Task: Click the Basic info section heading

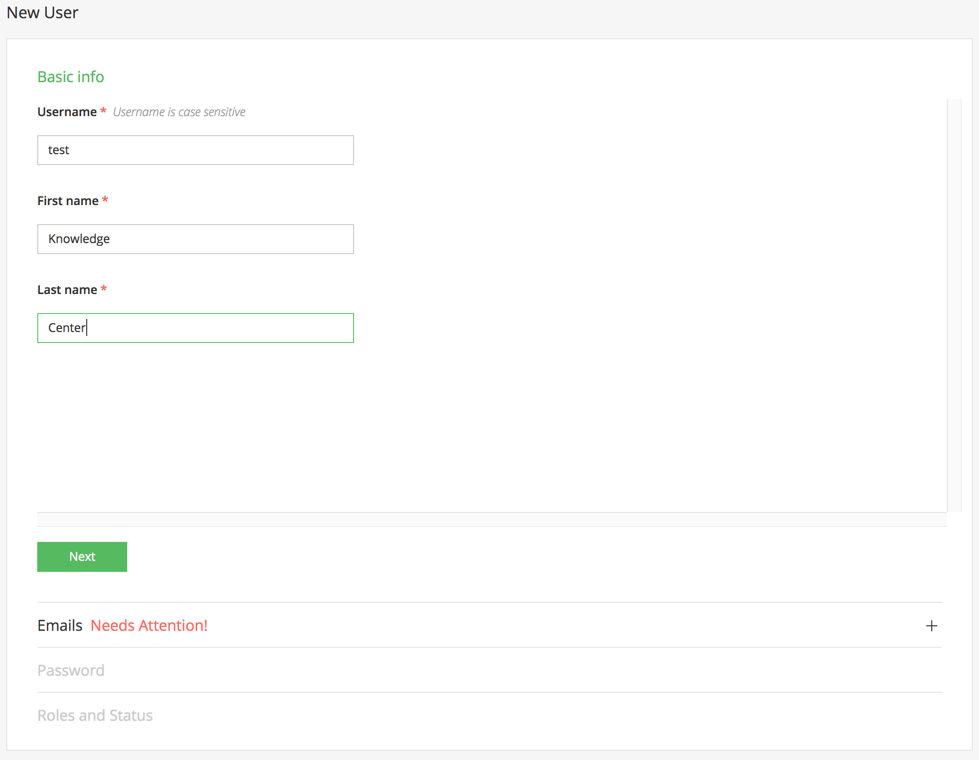Action: click(71, 77)
